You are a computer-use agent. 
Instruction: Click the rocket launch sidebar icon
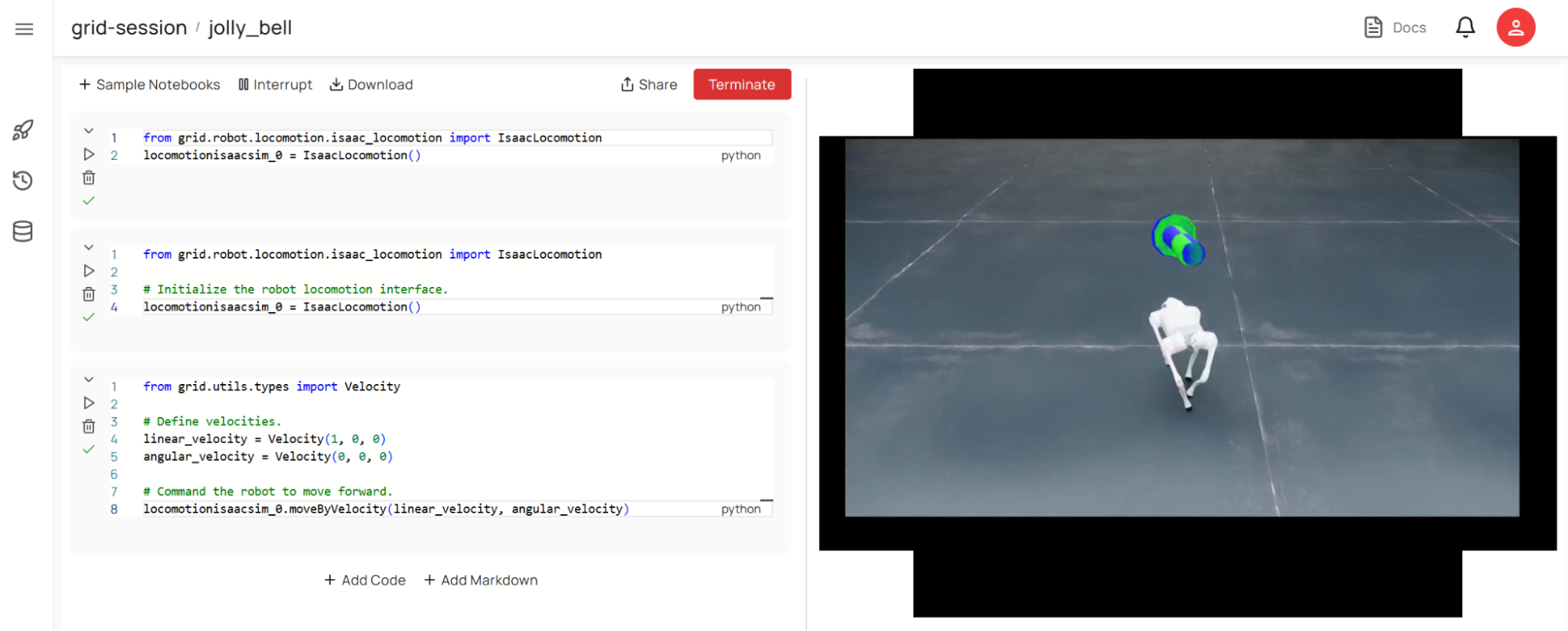(23, 130)
